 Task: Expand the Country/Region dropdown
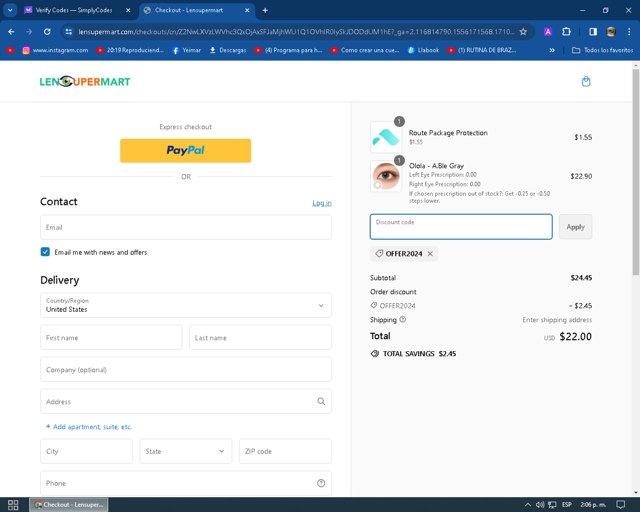(186, 305)
